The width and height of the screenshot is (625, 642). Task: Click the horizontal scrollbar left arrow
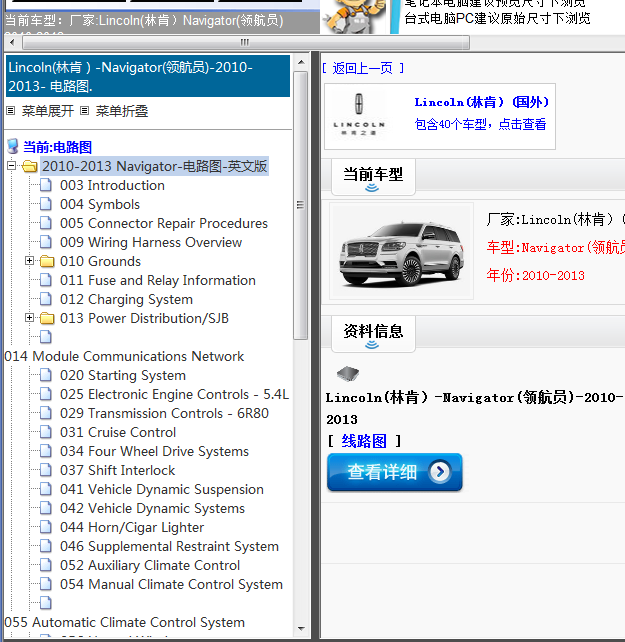pos(12,42)
